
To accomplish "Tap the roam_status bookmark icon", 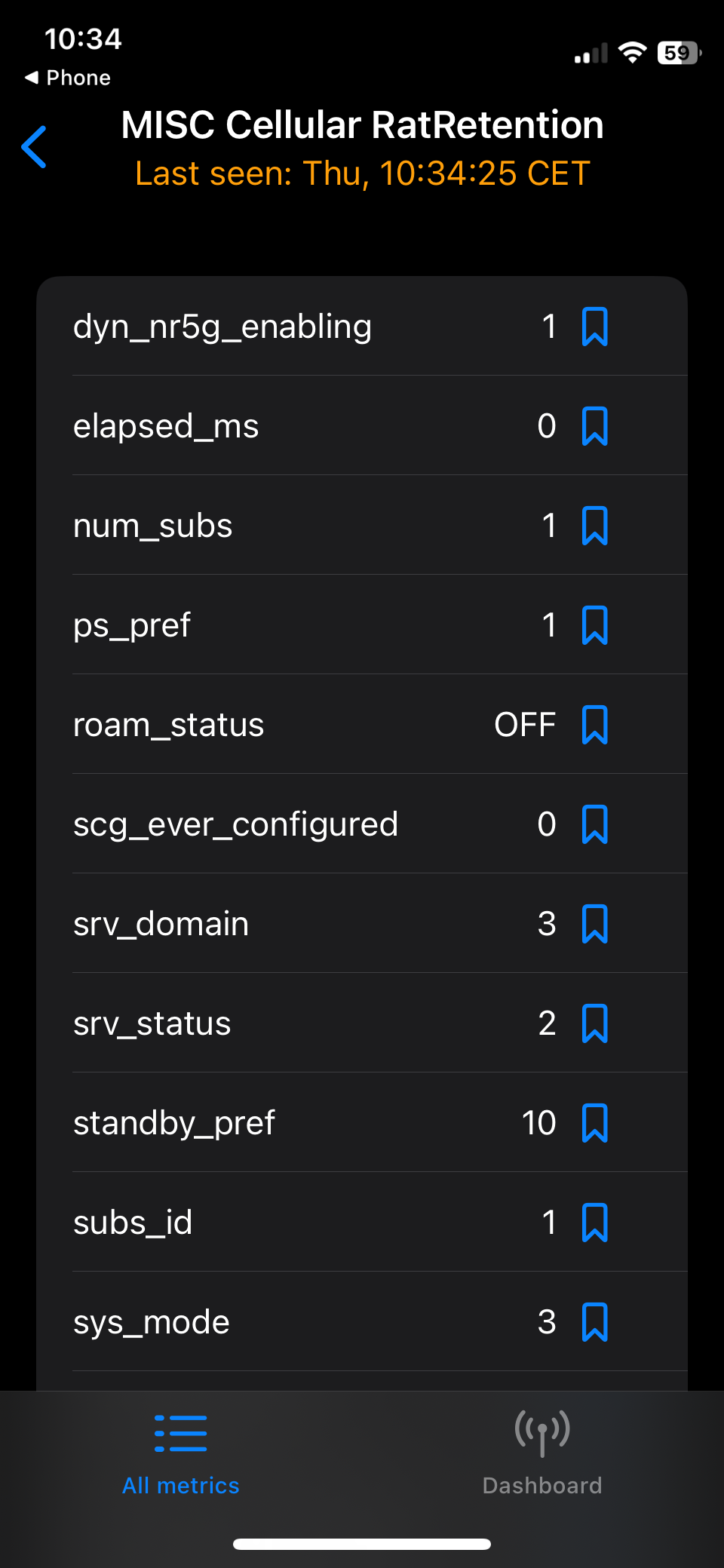I will pyautogui.click(x=594, y=725).
